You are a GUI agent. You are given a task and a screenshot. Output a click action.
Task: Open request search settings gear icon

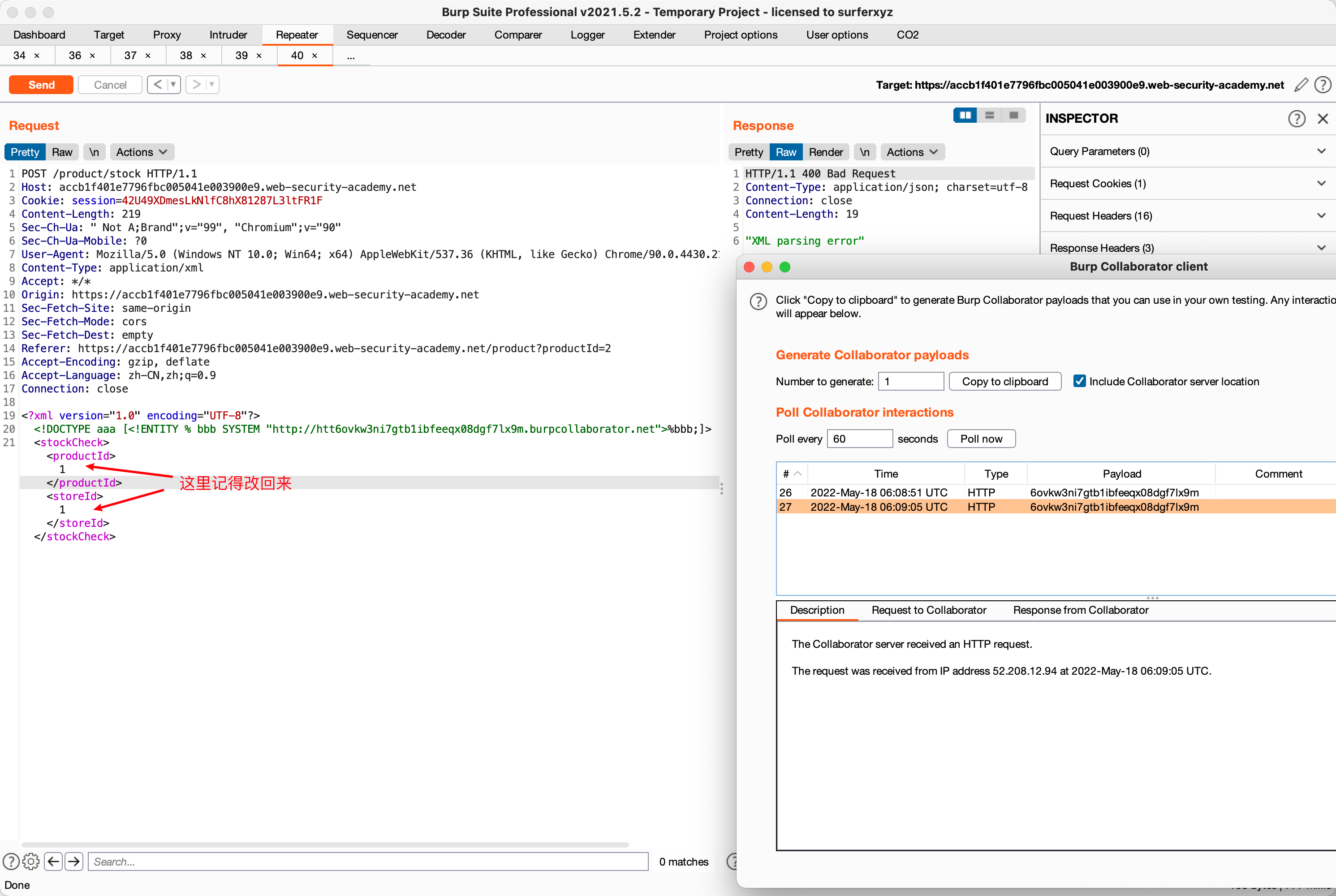coord(31,861)
